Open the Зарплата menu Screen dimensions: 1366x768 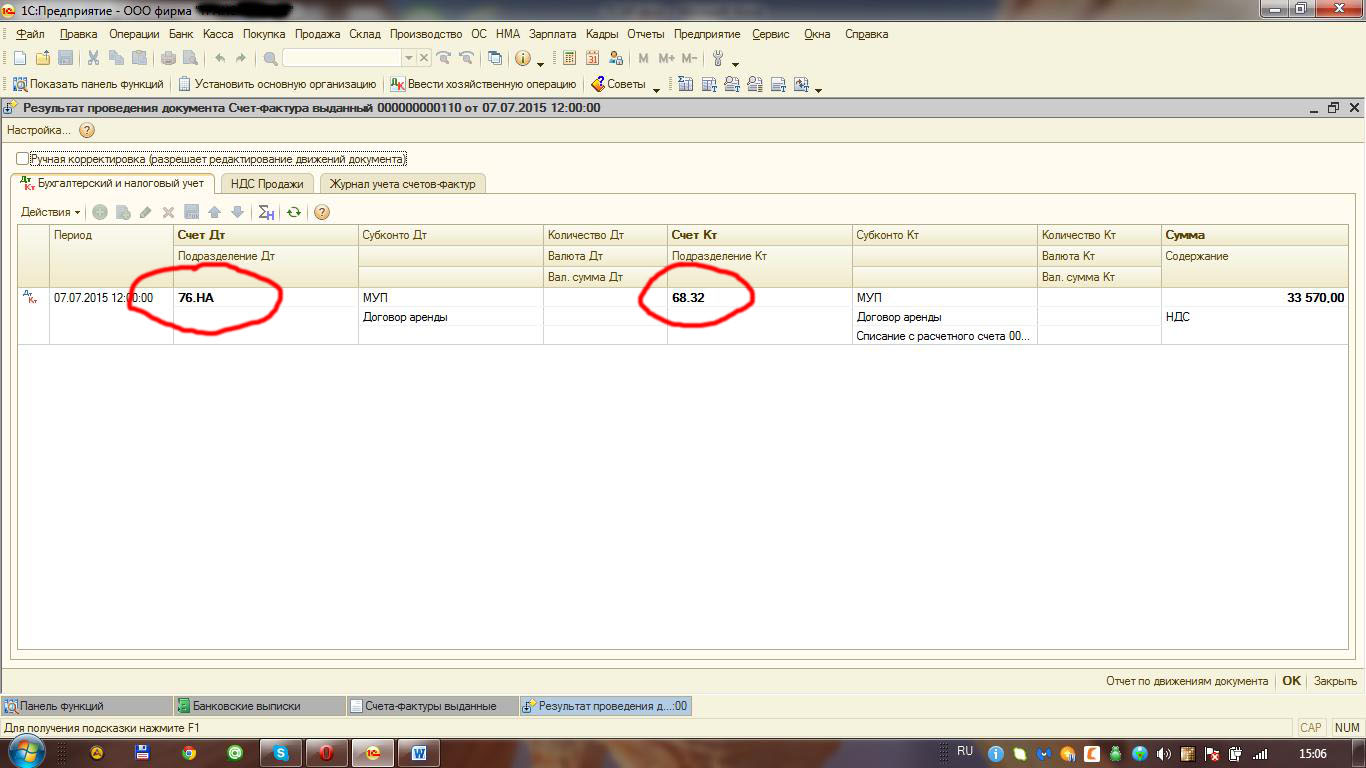pos(552,34)
